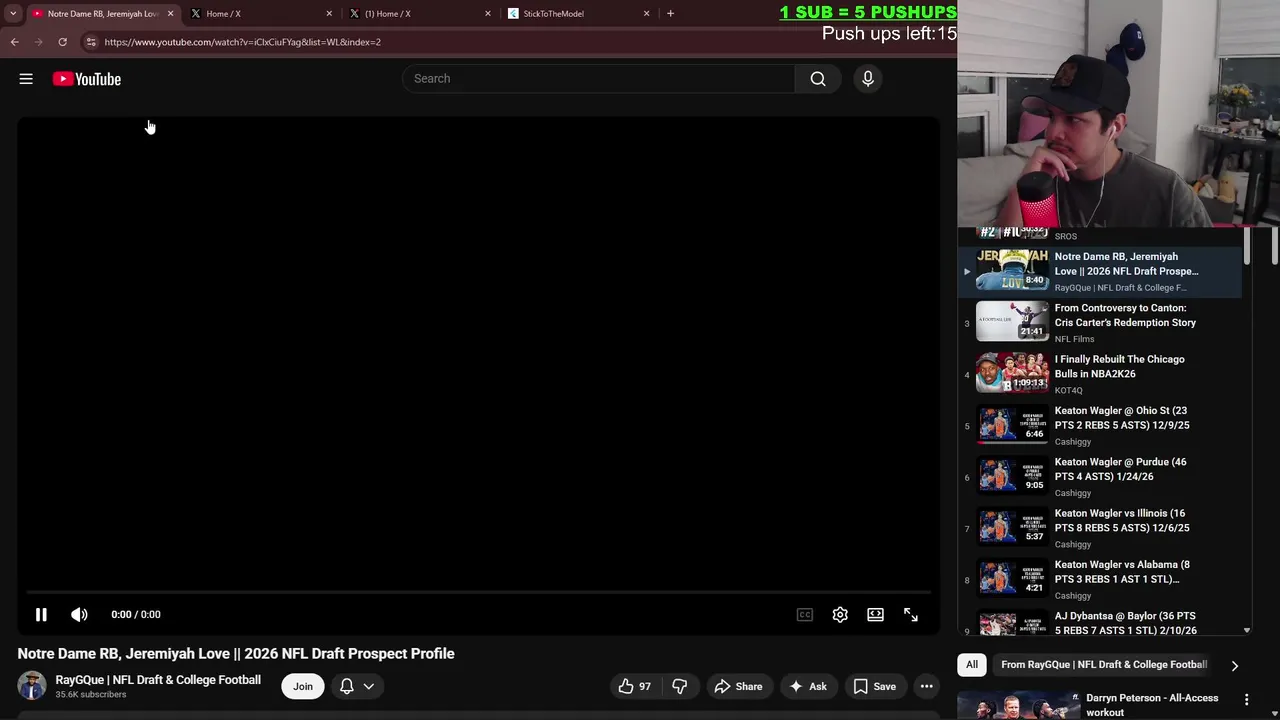1280x720 pixels.
Task: Open options for Darryn Peterson video
Action: tap(1247, 700)
